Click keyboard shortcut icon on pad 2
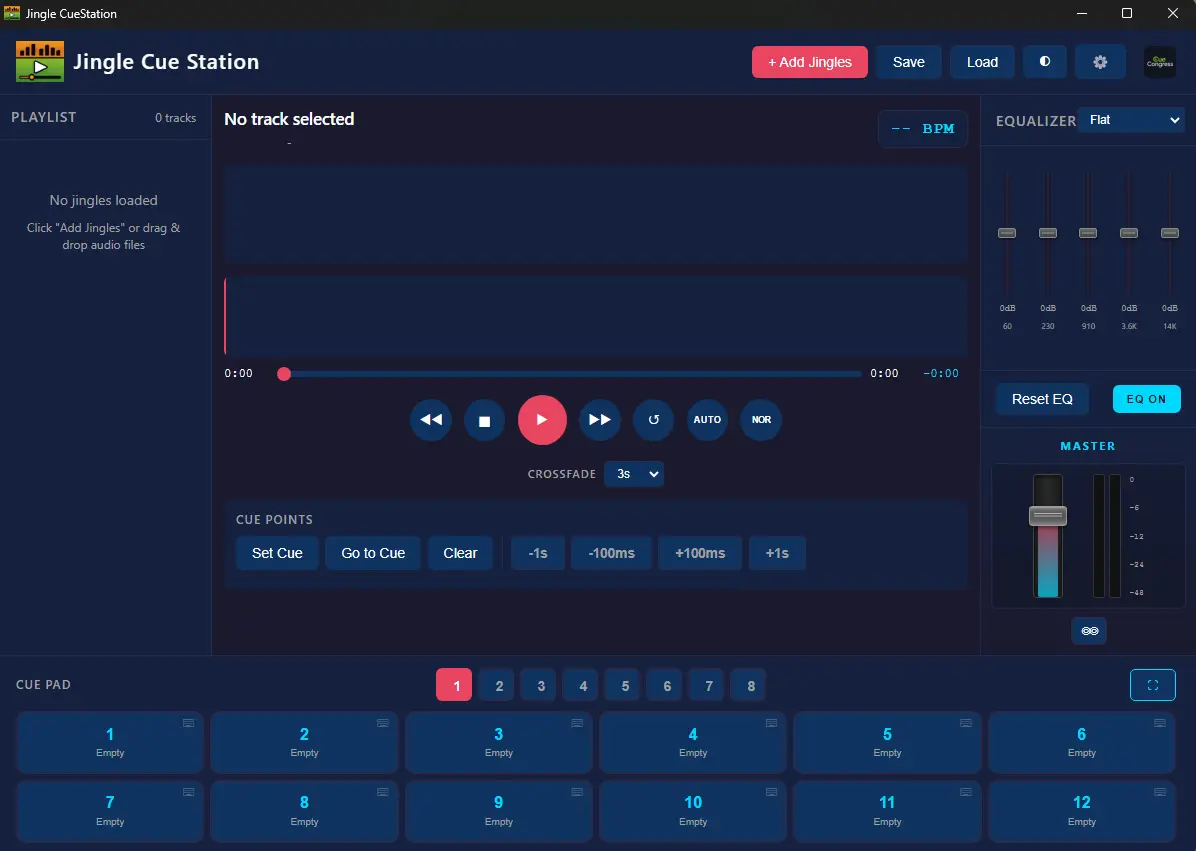The image size is (1196, 851). [x=383, y=723]
